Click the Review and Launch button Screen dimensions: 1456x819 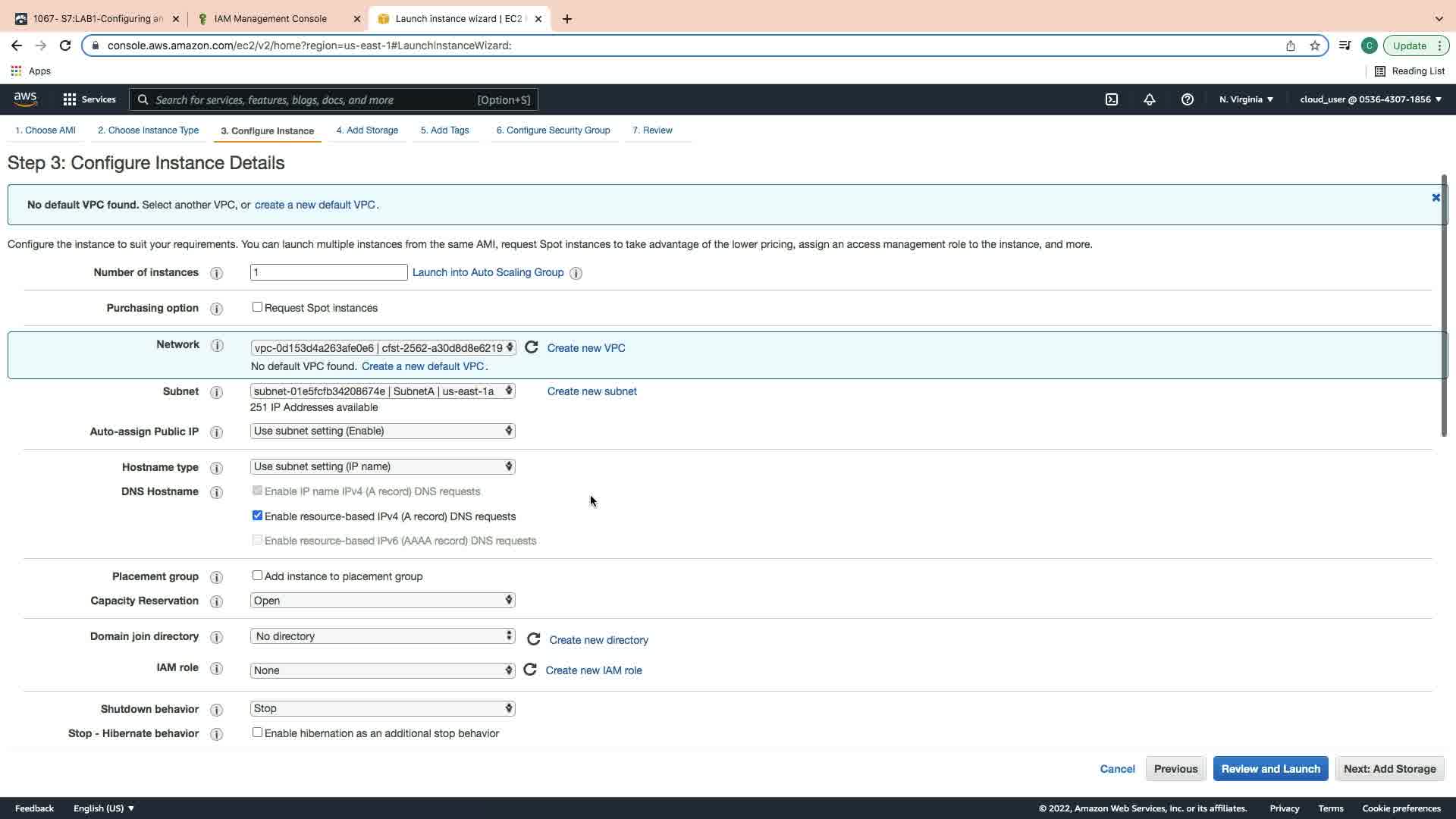tap(1270, 768)
